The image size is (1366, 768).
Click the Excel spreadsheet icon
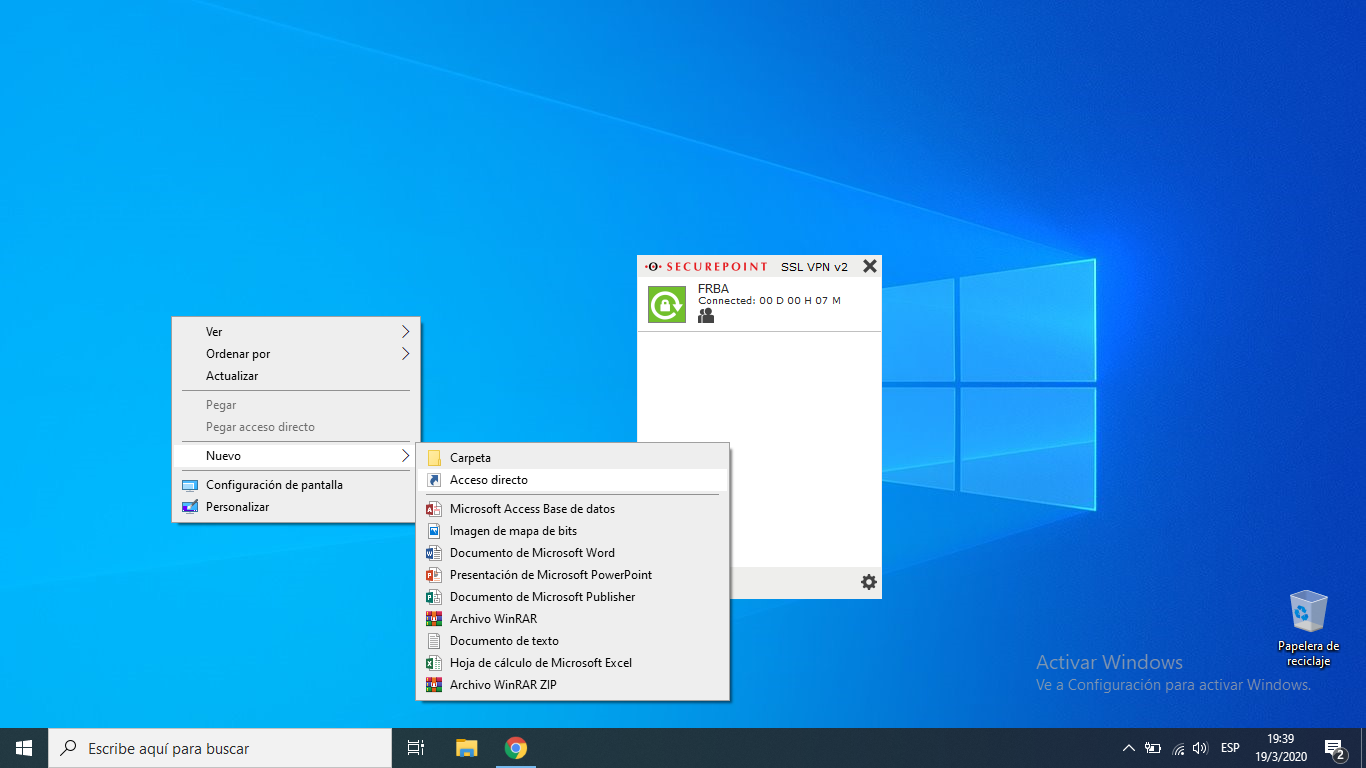[434, 663]
